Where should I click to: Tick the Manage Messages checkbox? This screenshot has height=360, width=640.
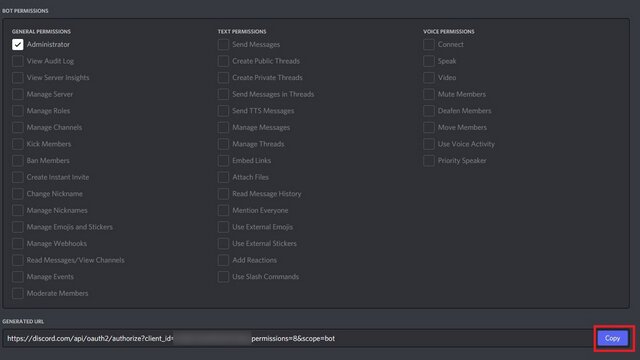pyautogui.click(x=223, y=127)
